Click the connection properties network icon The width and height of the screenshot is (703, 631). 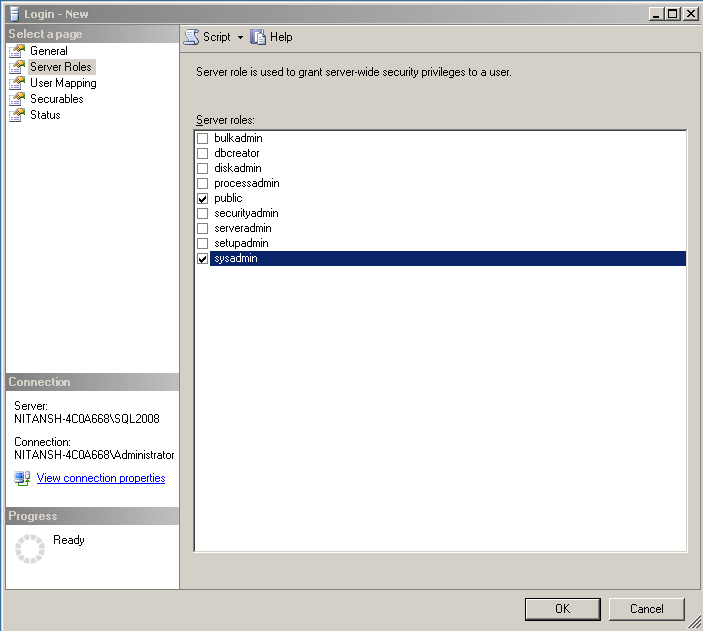22,478
